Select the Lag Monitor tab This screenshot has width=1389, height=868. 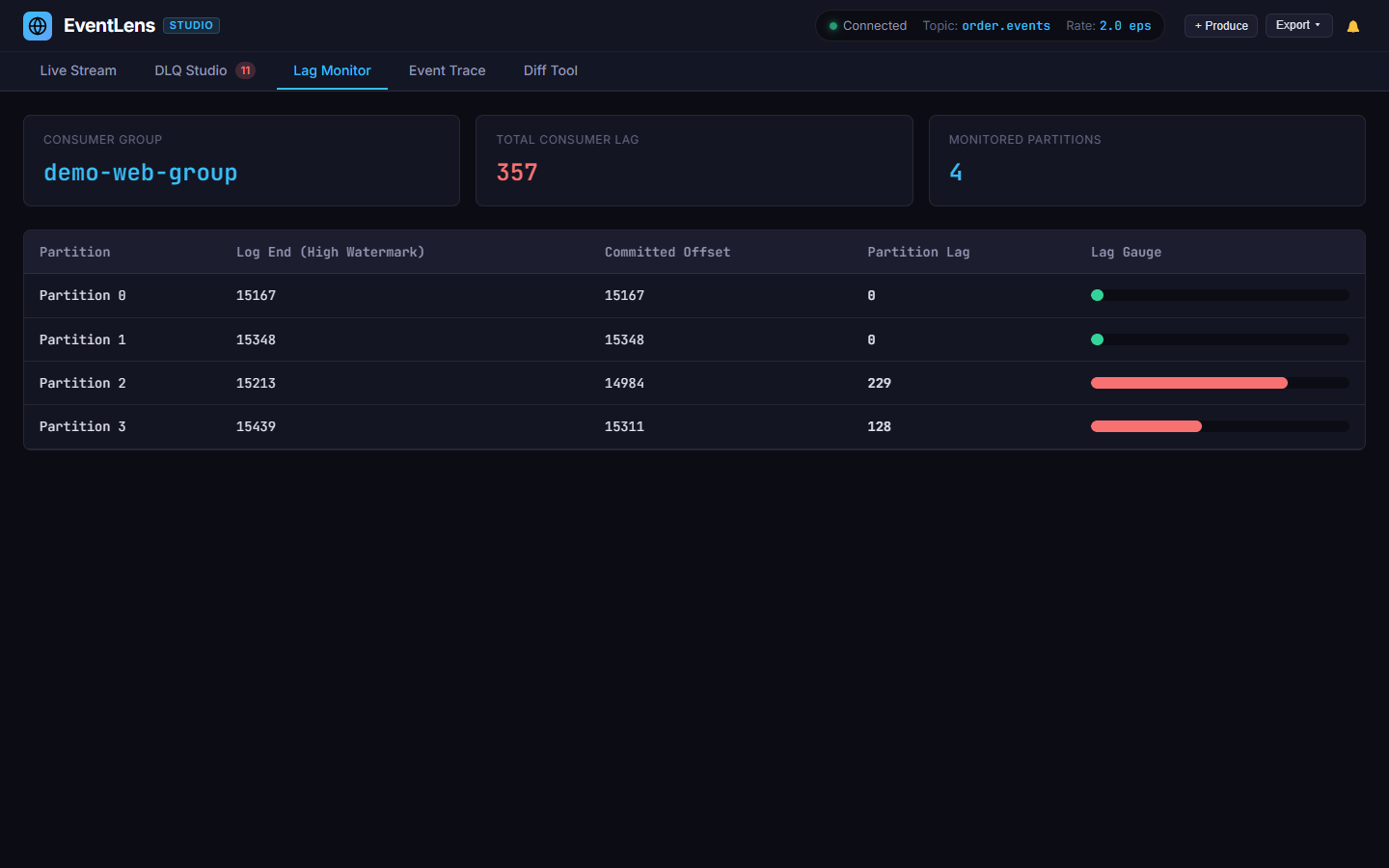(x=332, y=70)
